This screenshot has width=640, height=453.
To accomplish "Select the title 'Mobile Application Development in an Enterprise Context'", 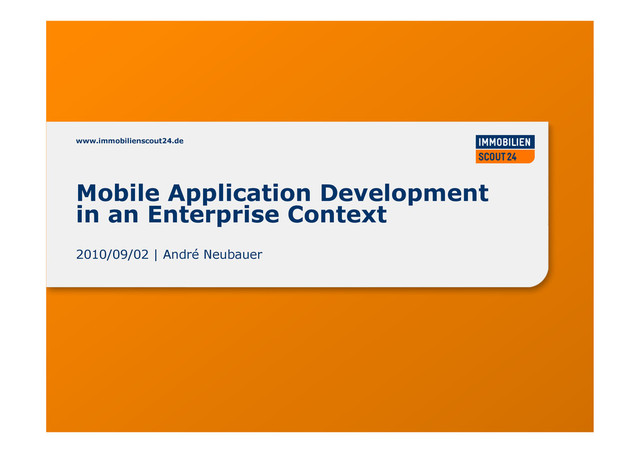I will point(282,204).
